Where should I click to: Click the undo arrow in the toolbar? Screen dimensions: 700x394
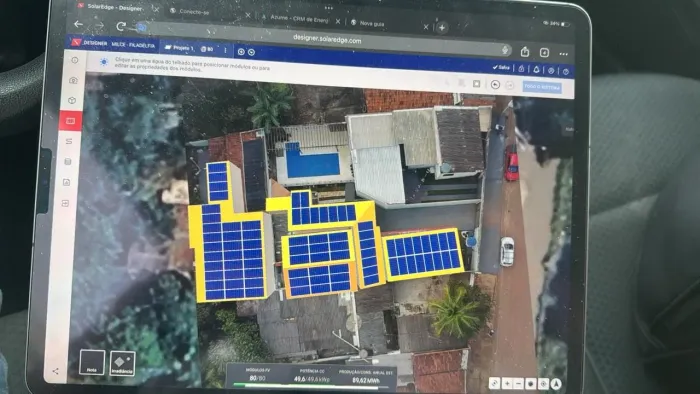pos(495,84)
